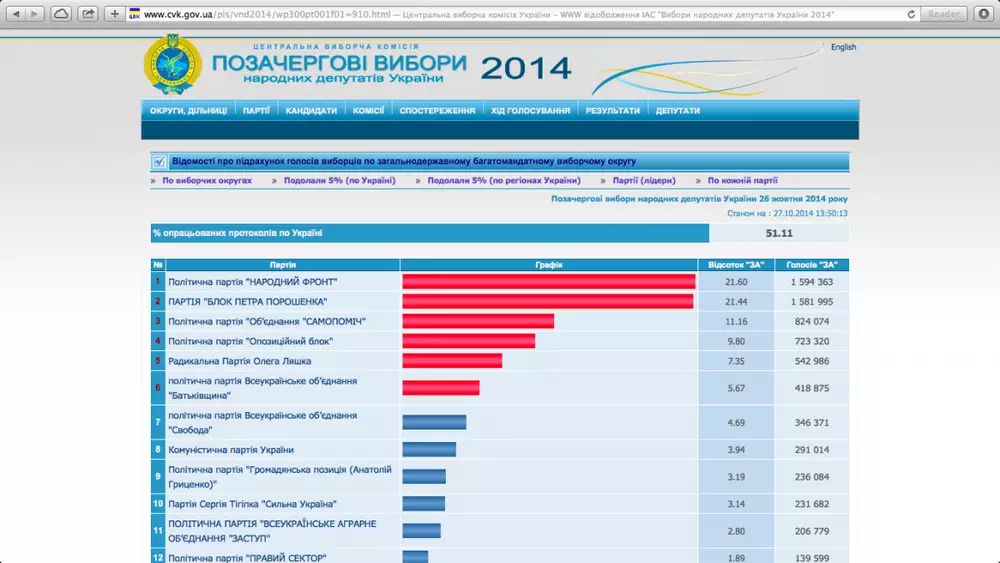Click the browser Back arrow button
This screenshot has width=1000, height=563.
click(14, 14)
